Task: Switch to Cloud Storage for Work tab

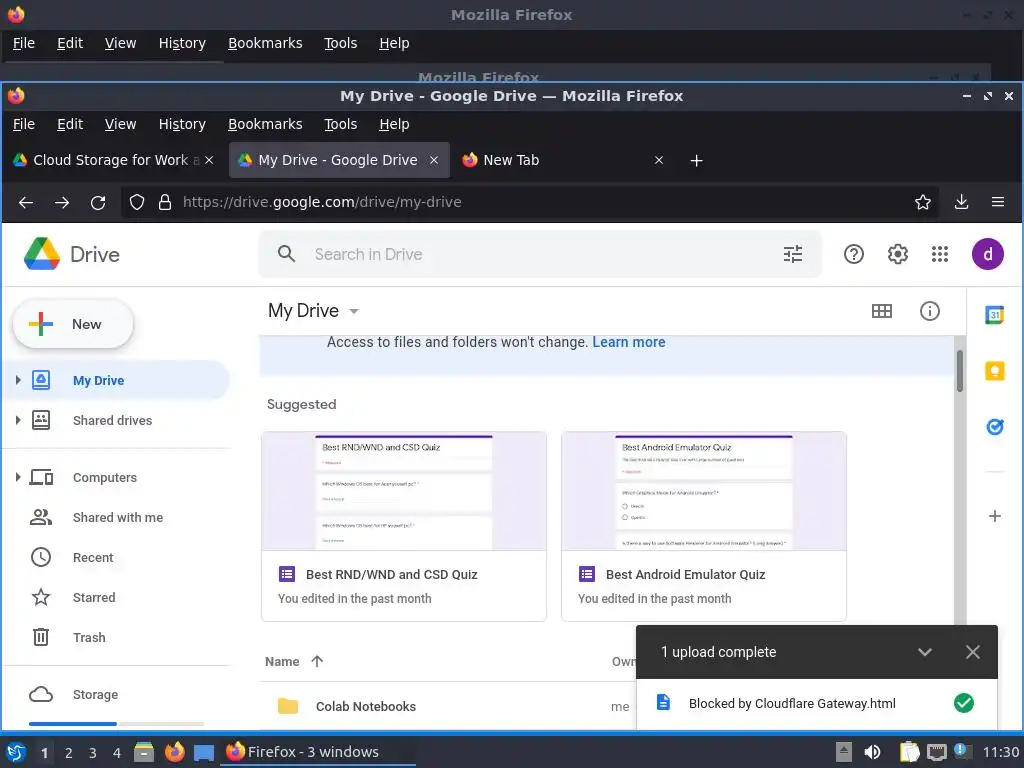Action: pos(114,160)
